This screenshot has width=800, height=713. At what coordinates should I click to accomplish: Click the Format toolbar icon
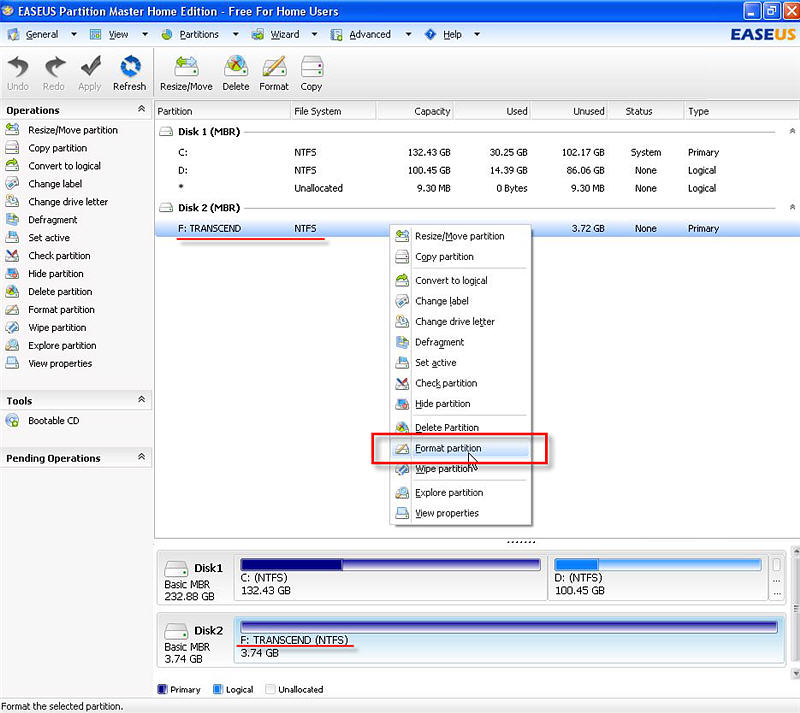[273, 70]
